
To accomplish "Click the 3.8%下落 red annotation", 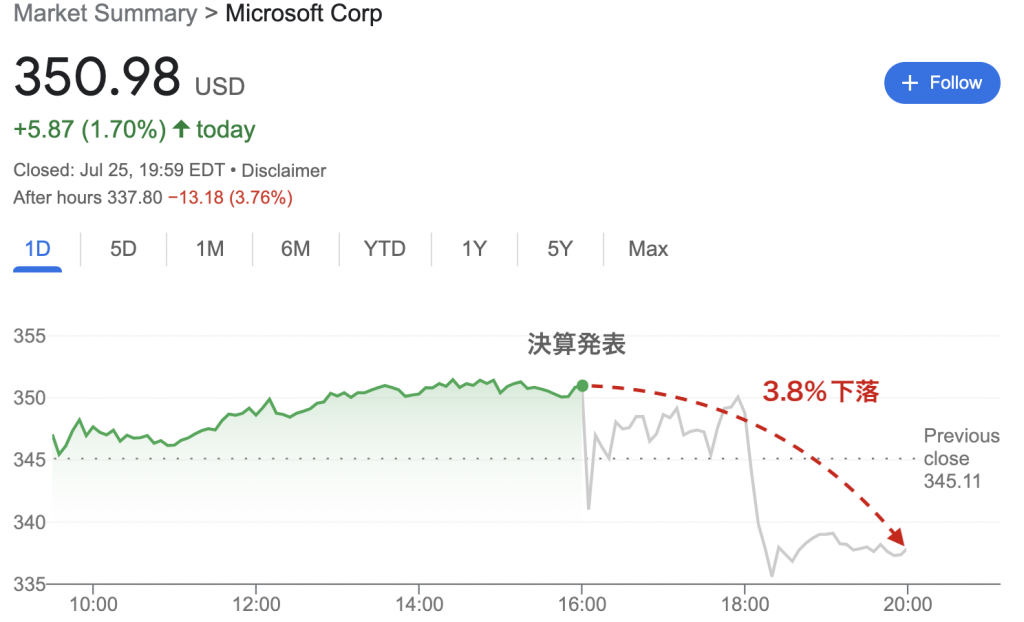I will click(x=821, y=391).
